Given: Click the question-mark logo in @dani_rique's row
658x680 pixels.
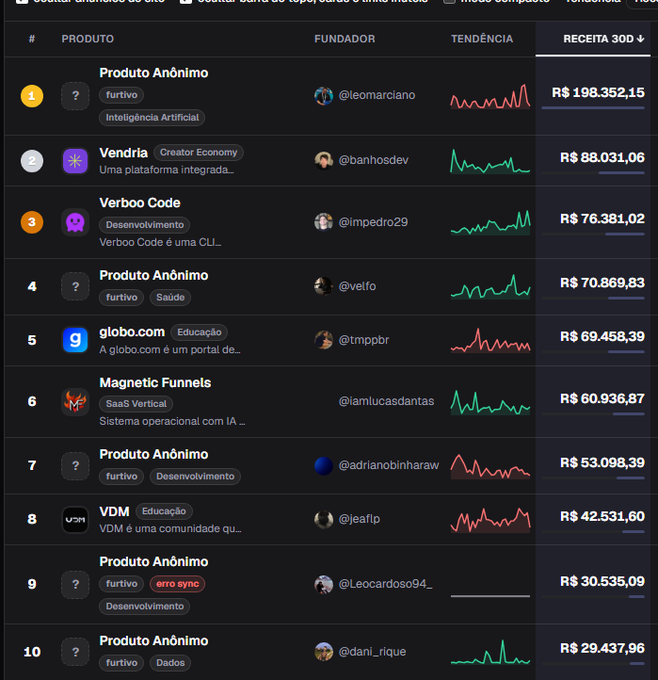Looking at the screenshot, I should (x=75, y=652).
